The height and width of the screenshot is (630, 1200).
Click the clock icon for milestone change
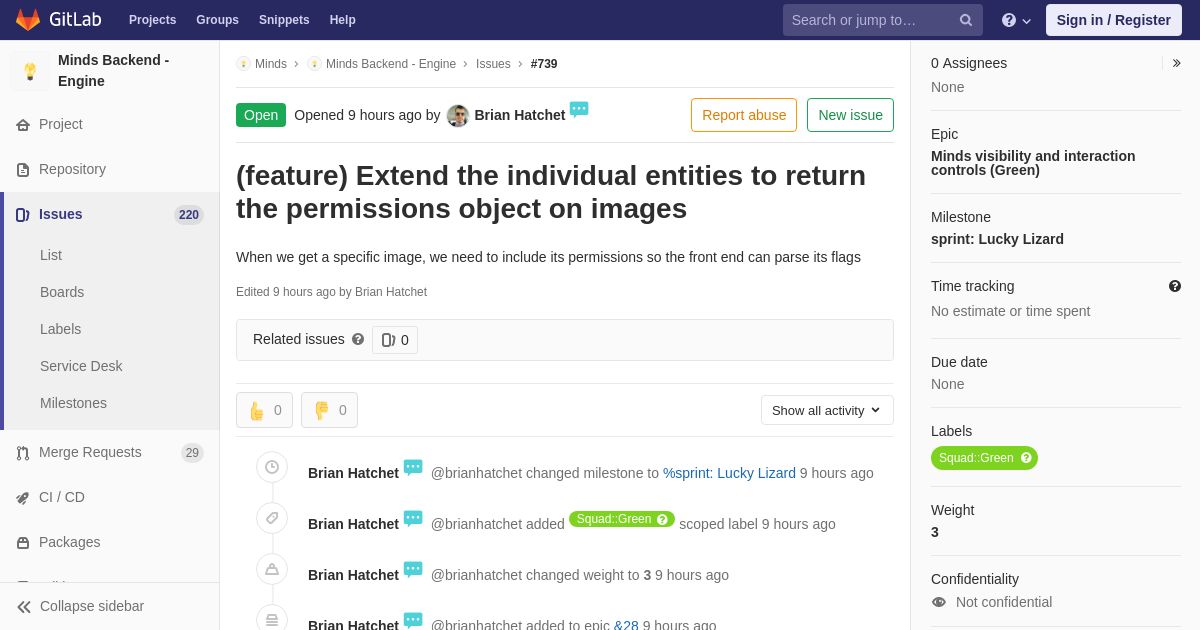tap(272, 467)
